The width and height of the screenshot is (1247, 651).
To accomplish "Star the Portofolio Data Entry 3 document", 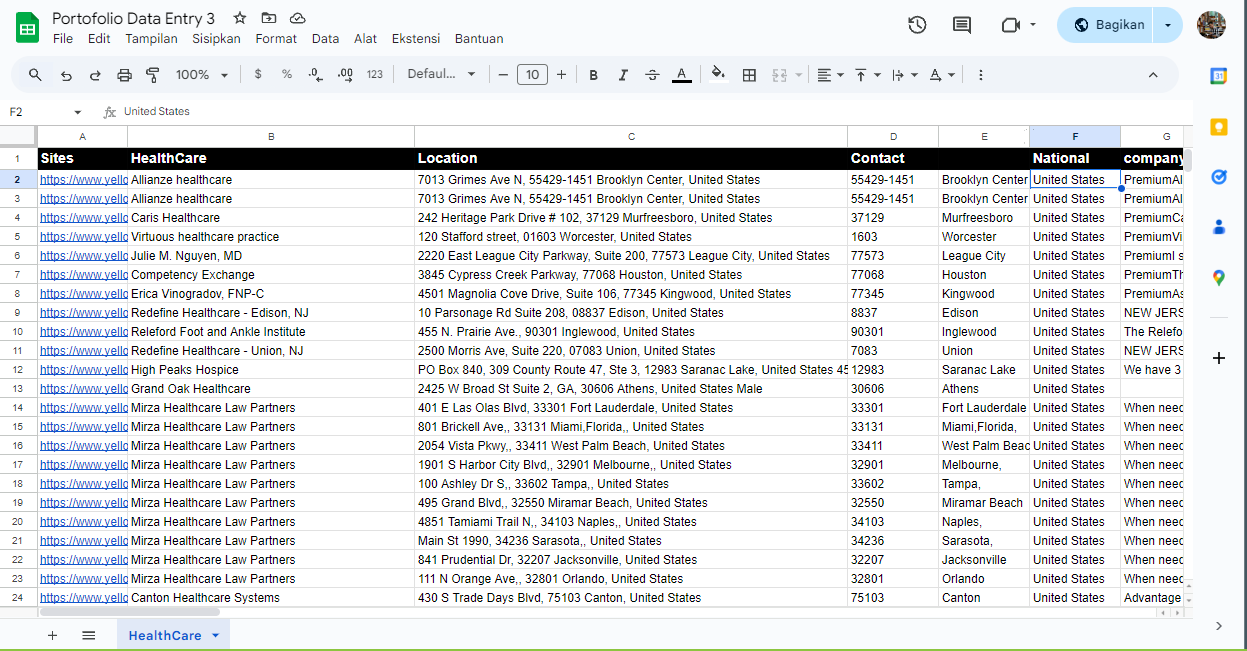I will 240,18.
